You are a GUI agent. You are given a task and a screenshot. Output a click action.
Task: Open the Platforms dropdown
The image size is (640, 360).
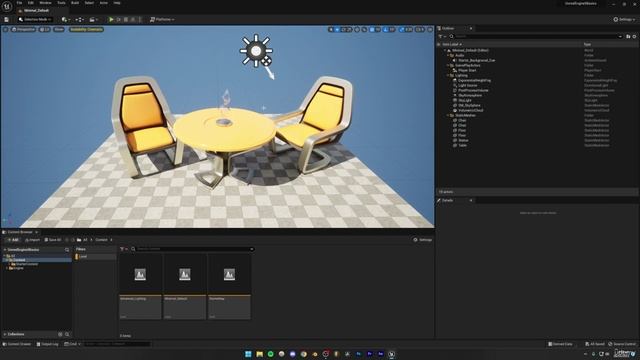click(162, 20)
